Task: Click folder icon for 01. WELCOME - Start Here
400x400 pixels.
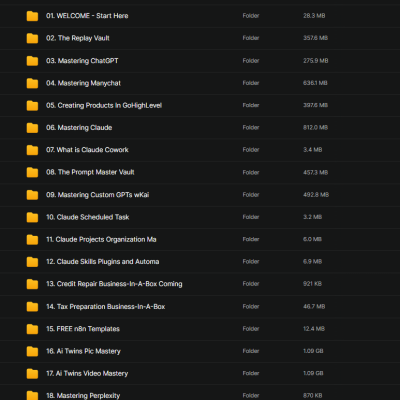Action: [32, 16]
